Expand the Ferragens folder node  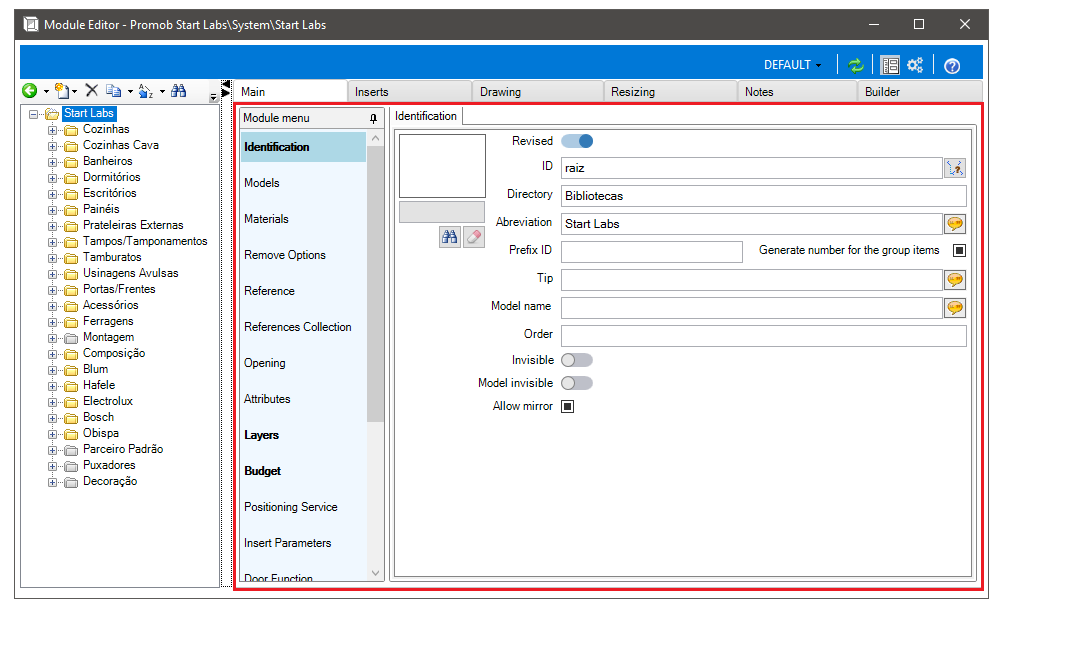pos(53,321)
